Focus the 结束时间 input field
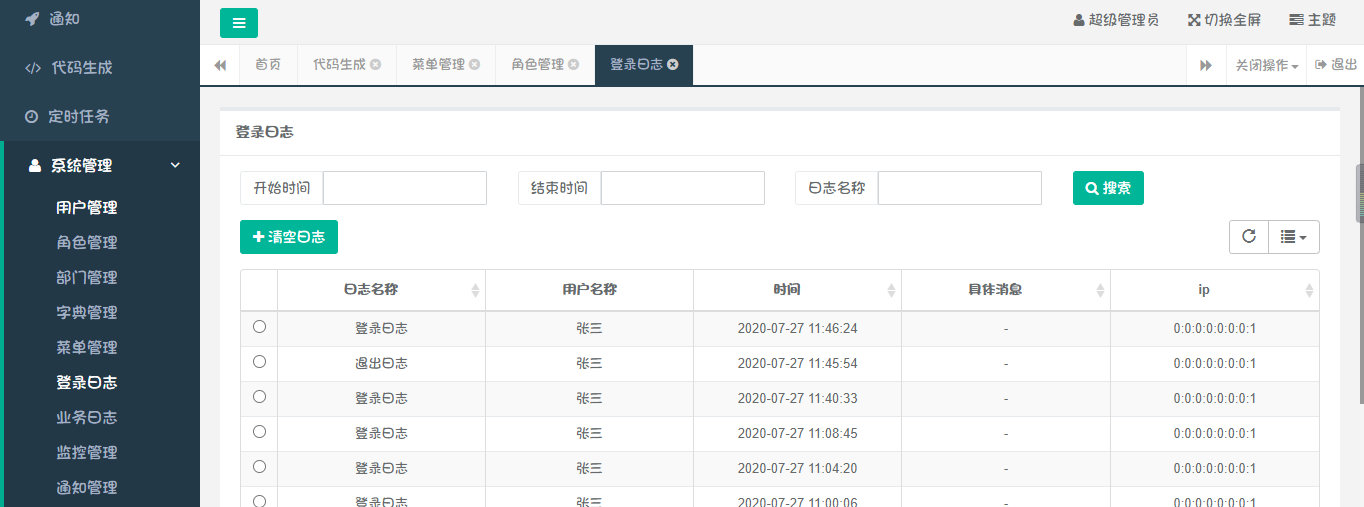Viewport: 1364px width, 507px height. 683,188
